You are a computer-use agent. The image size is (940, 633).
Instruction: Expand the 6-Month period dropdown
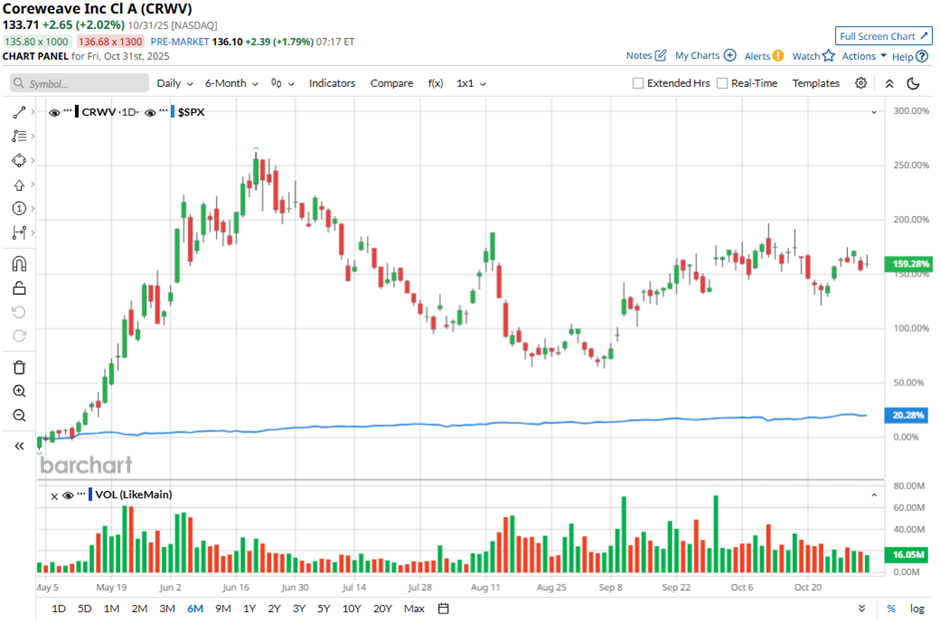231,84
